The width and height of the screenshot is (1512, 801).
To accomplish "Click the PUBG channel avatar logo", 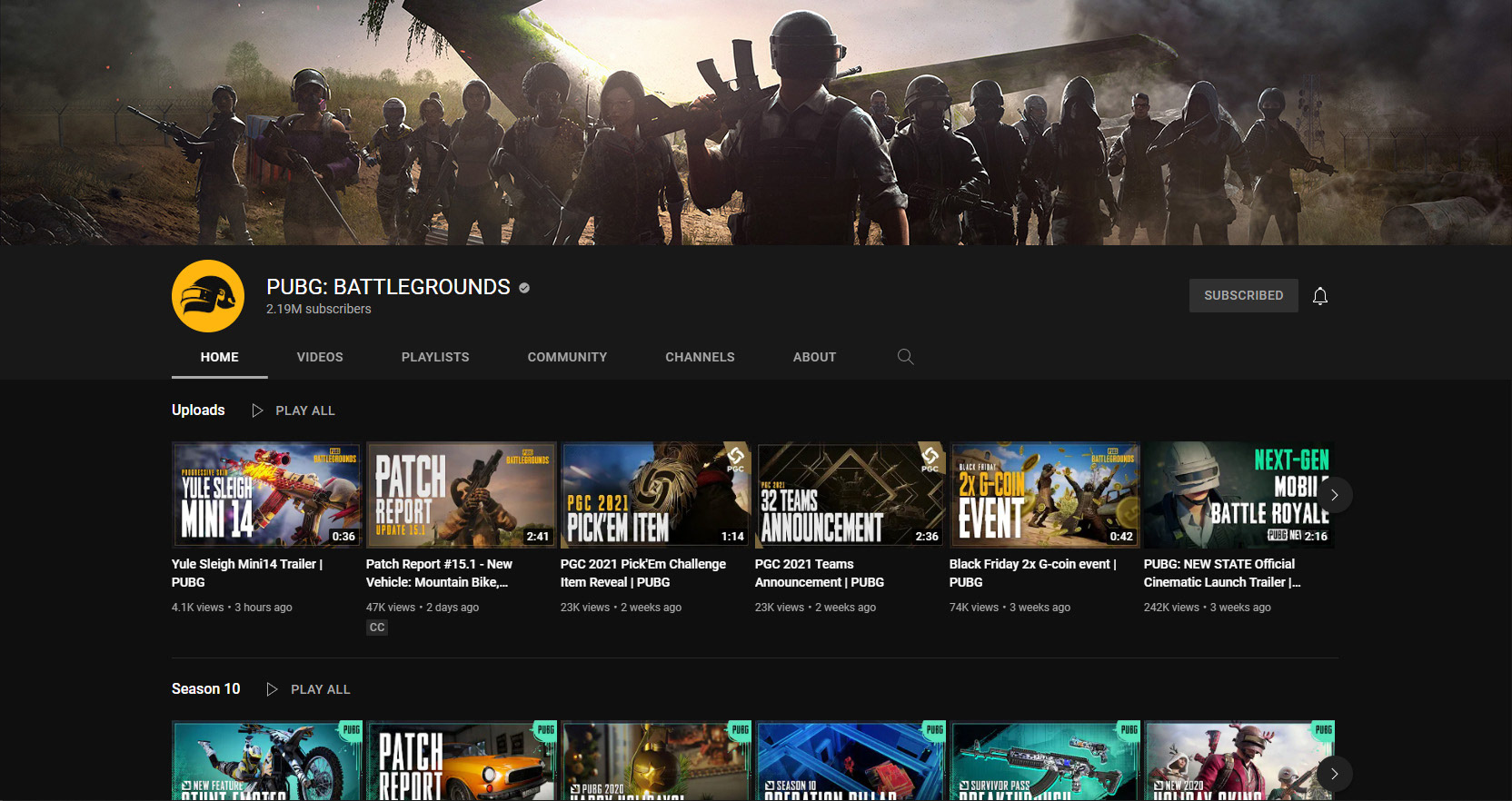I will (x=208, y=296).
